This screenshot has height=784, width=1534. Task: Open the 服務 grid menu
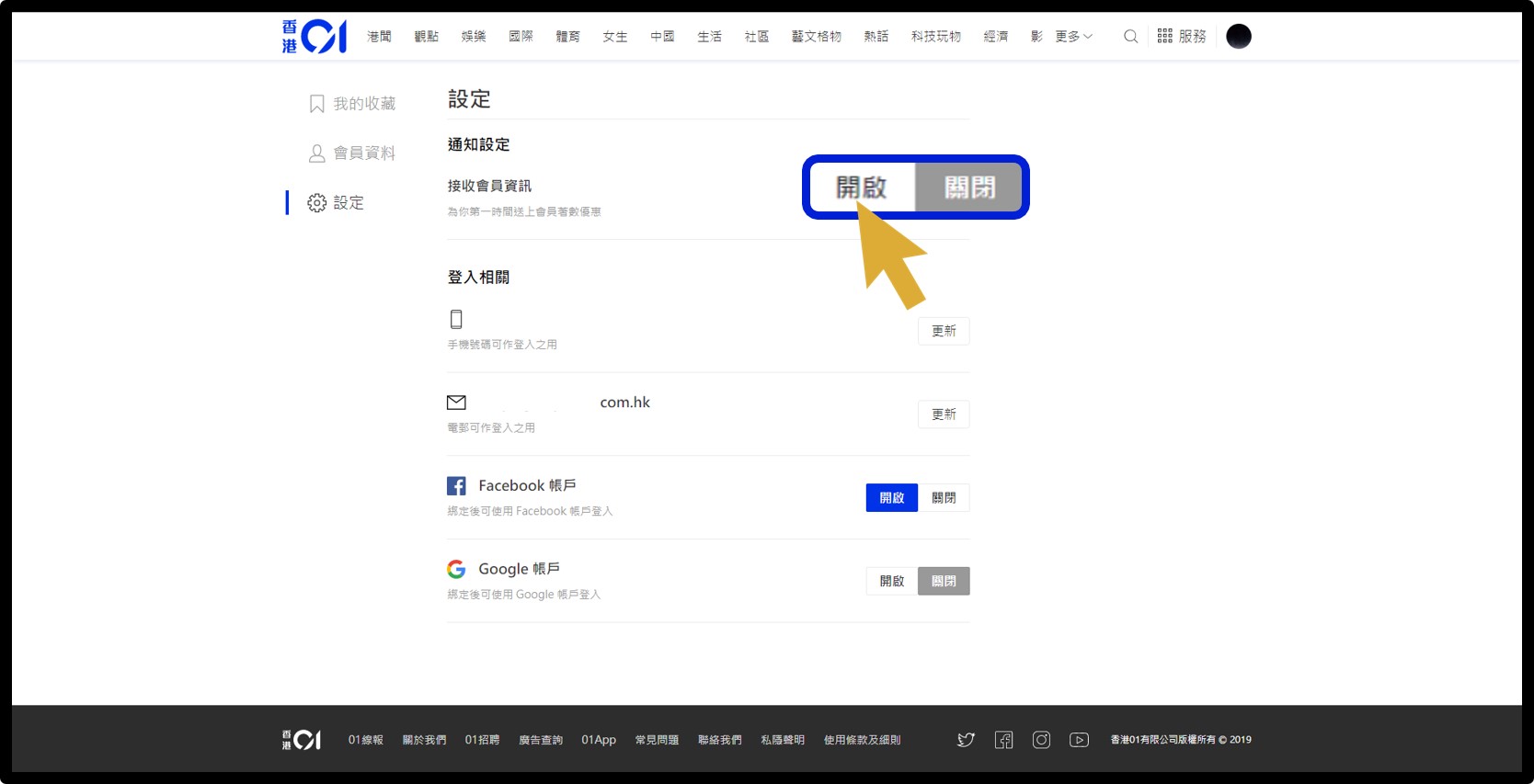coord(1182,37)
